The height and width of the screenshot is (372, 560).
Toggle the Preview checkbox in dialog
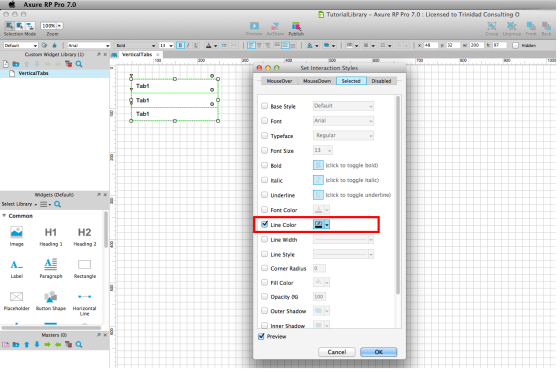[x=261, y=336]
